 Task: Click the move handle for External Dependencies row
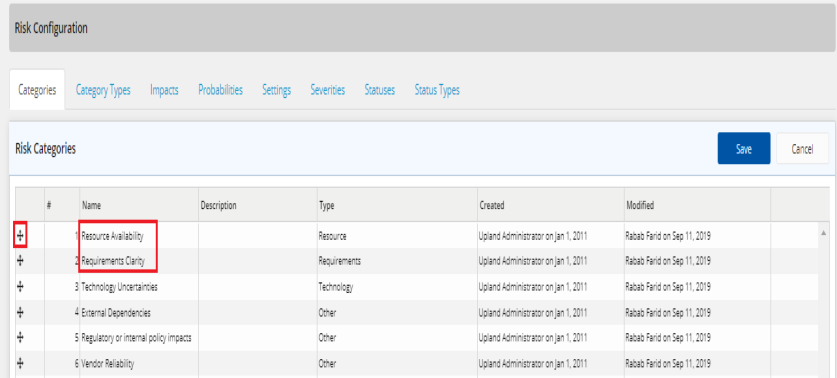[x=20, y=313]
